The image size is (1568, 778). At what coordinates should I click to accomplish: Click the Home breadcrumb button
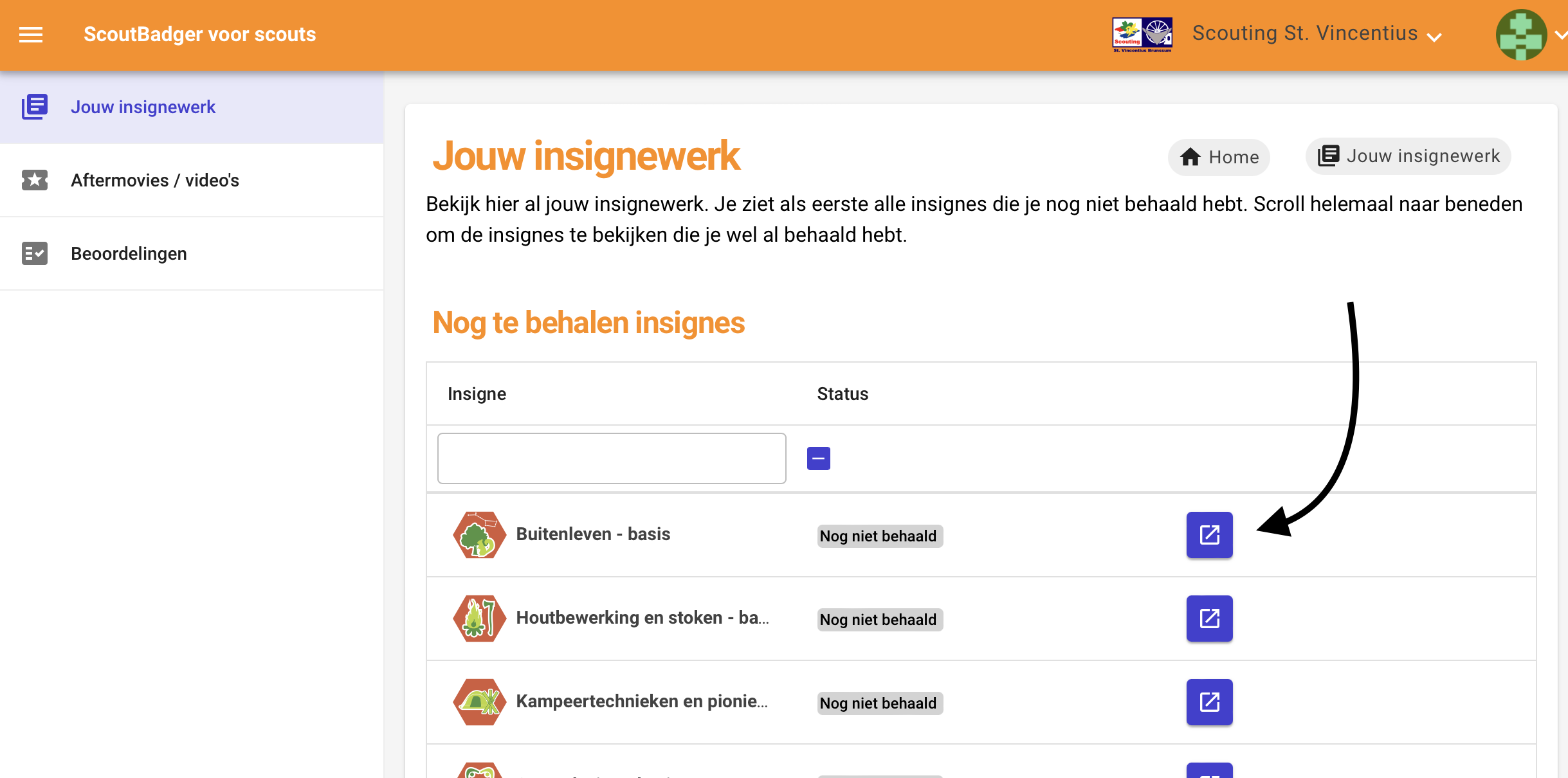(x=1219, y=157)
